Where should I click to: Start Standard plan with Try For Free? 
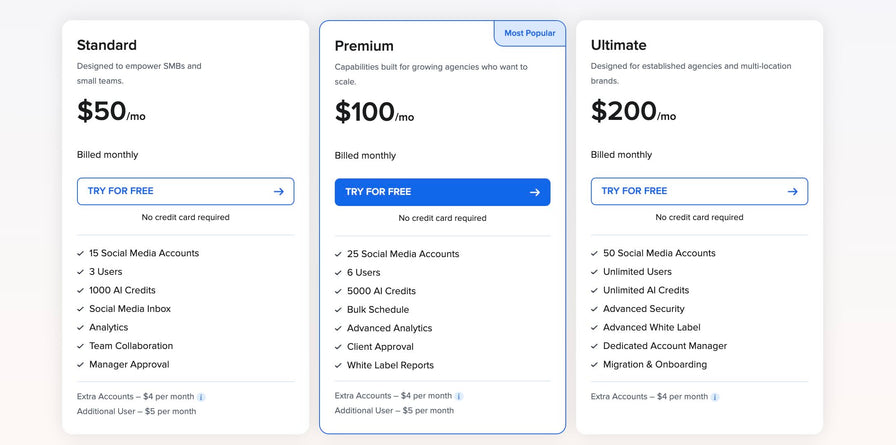click(x=185, y=191)
